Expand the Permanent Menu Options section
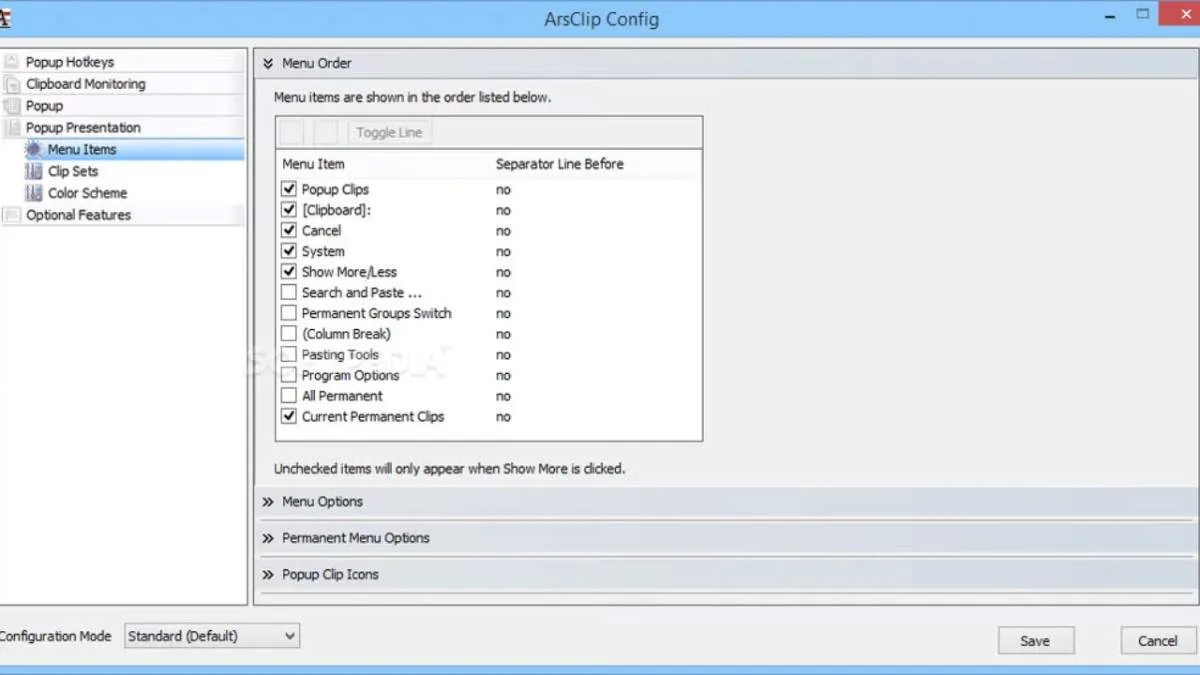Screen dimensions: 1200x675 pos(268,538)
